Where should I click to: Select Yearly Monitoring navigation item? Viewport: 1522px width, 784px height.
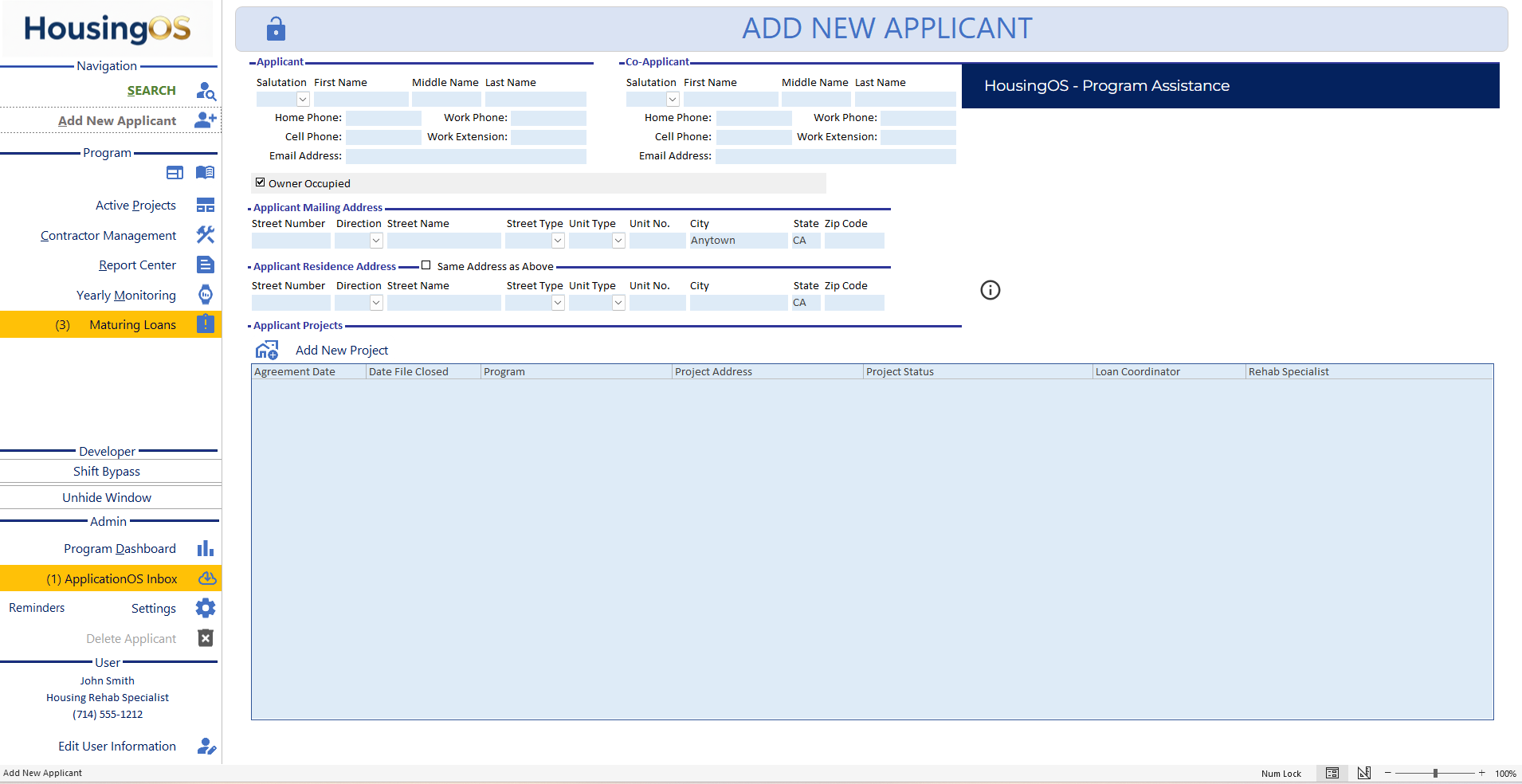coord(126,296)
